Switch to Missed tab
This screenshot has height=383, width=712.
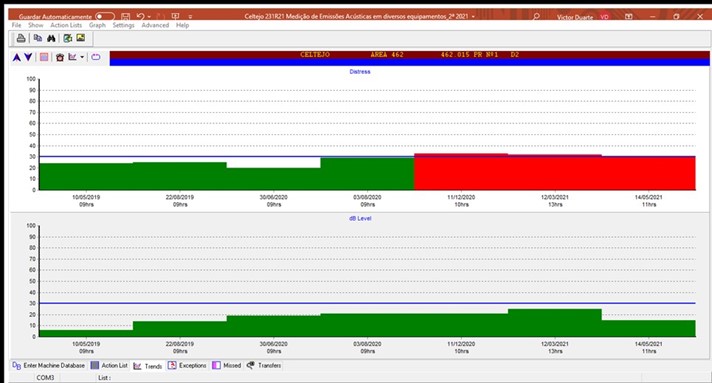pyautogui.click(x=227, y=365)
